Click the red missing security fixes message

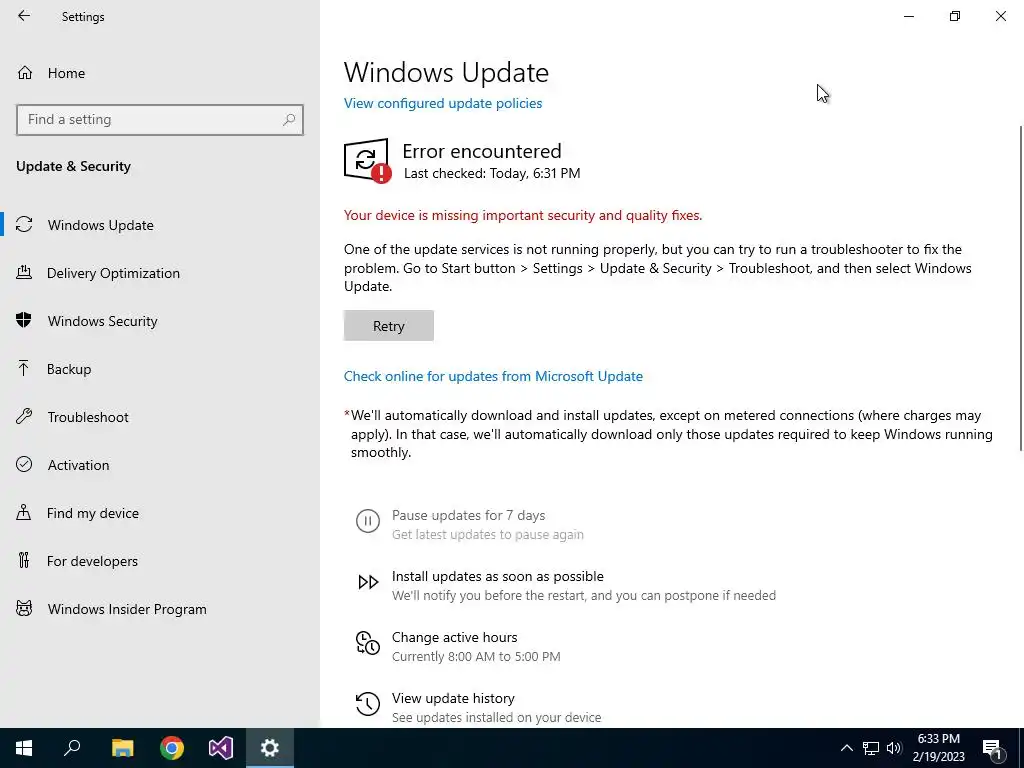click(523, 216)
